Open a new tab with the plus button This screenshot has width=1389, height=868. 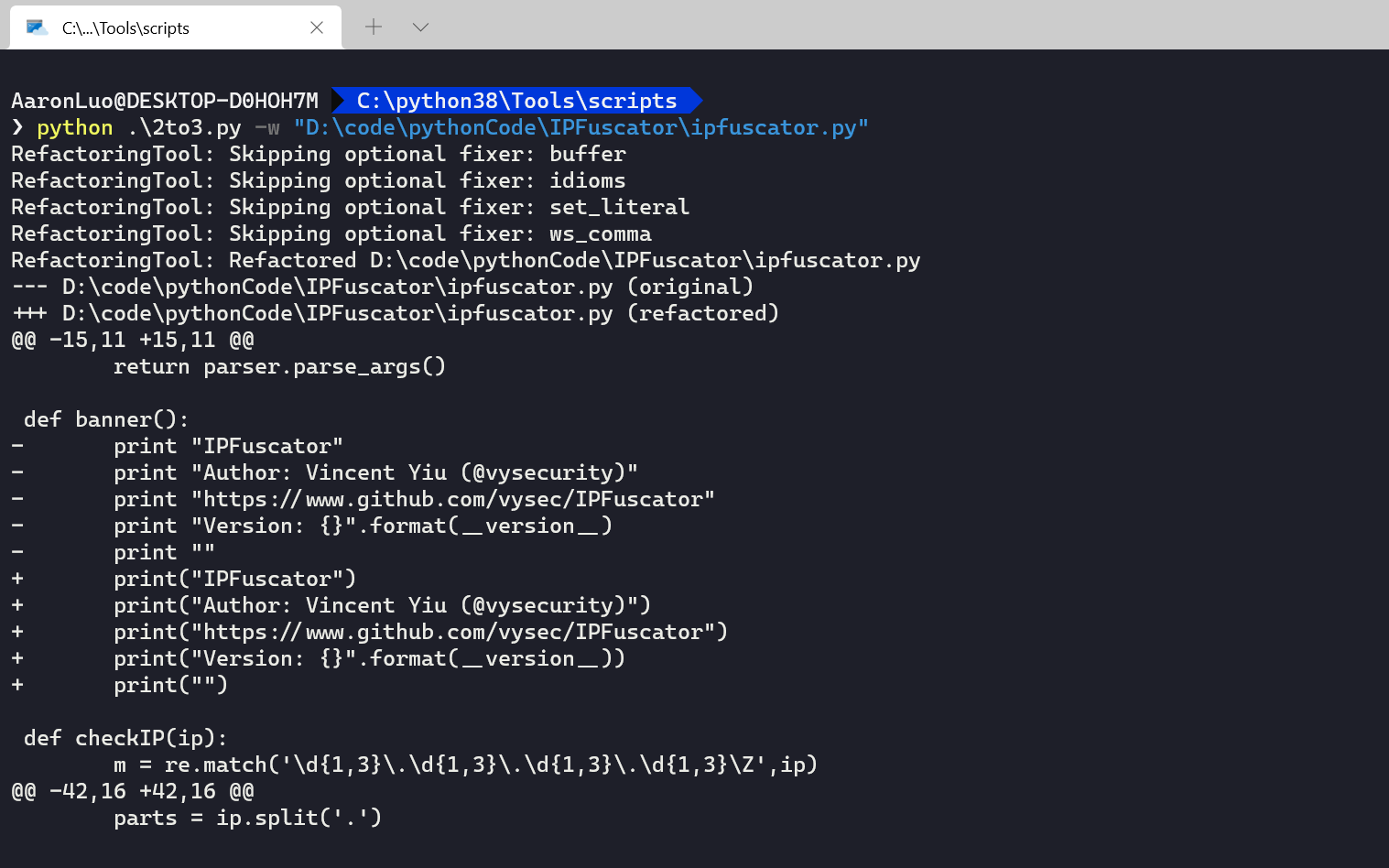coord(374,27)
